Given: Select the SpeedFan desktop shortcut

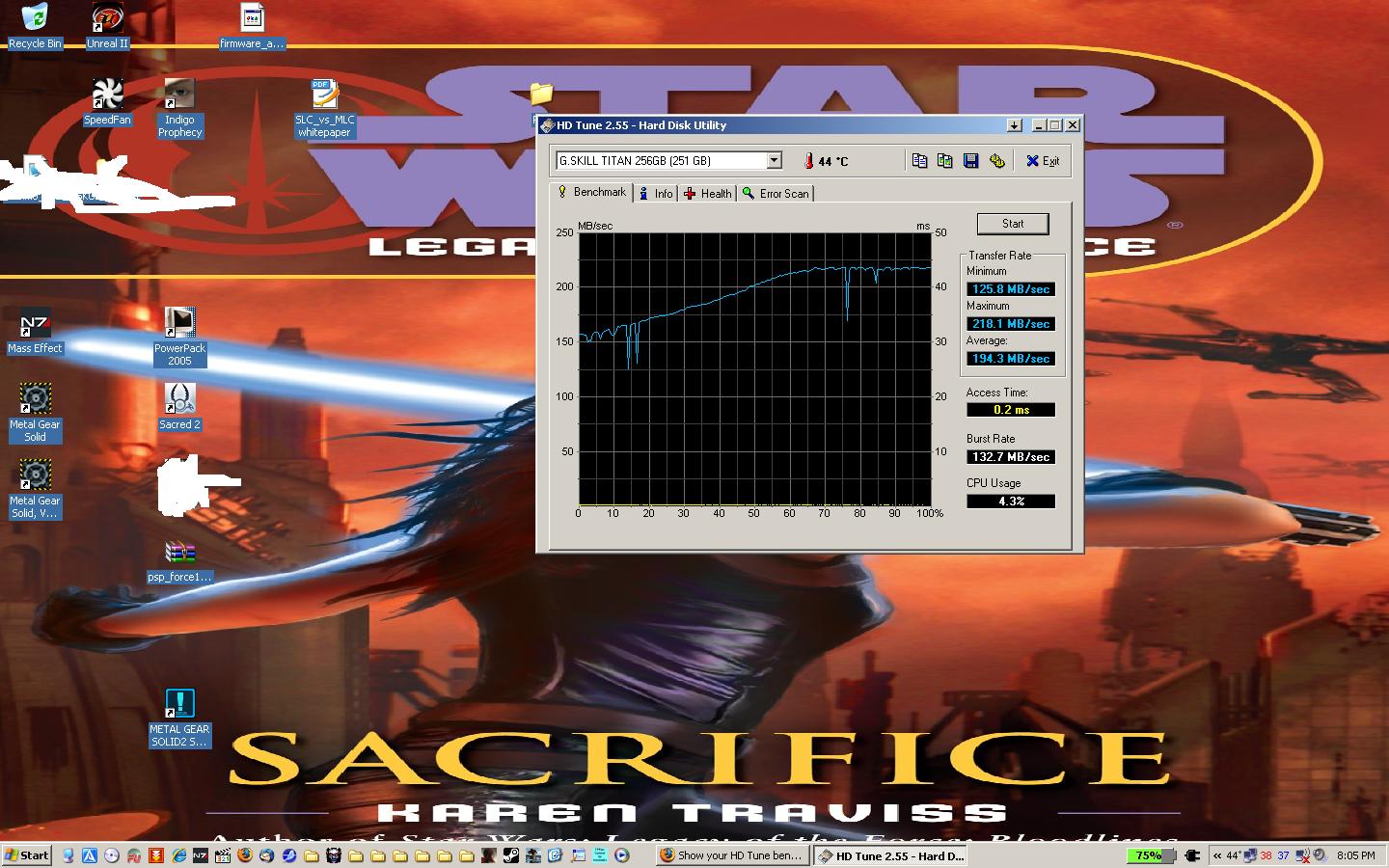Looking at the screenshot, I should coord(107,102).
